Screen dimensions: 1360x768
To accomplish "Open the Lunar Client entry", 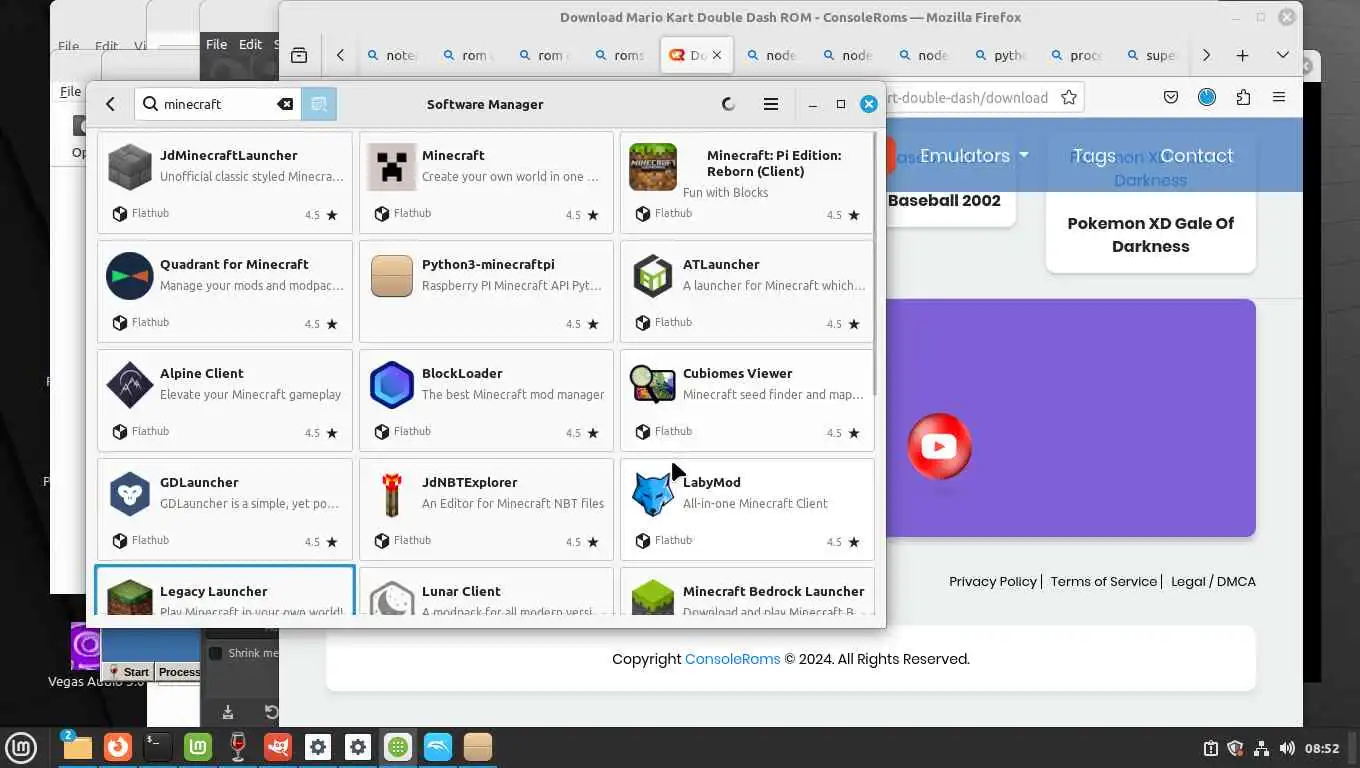I will coord(486,591).
